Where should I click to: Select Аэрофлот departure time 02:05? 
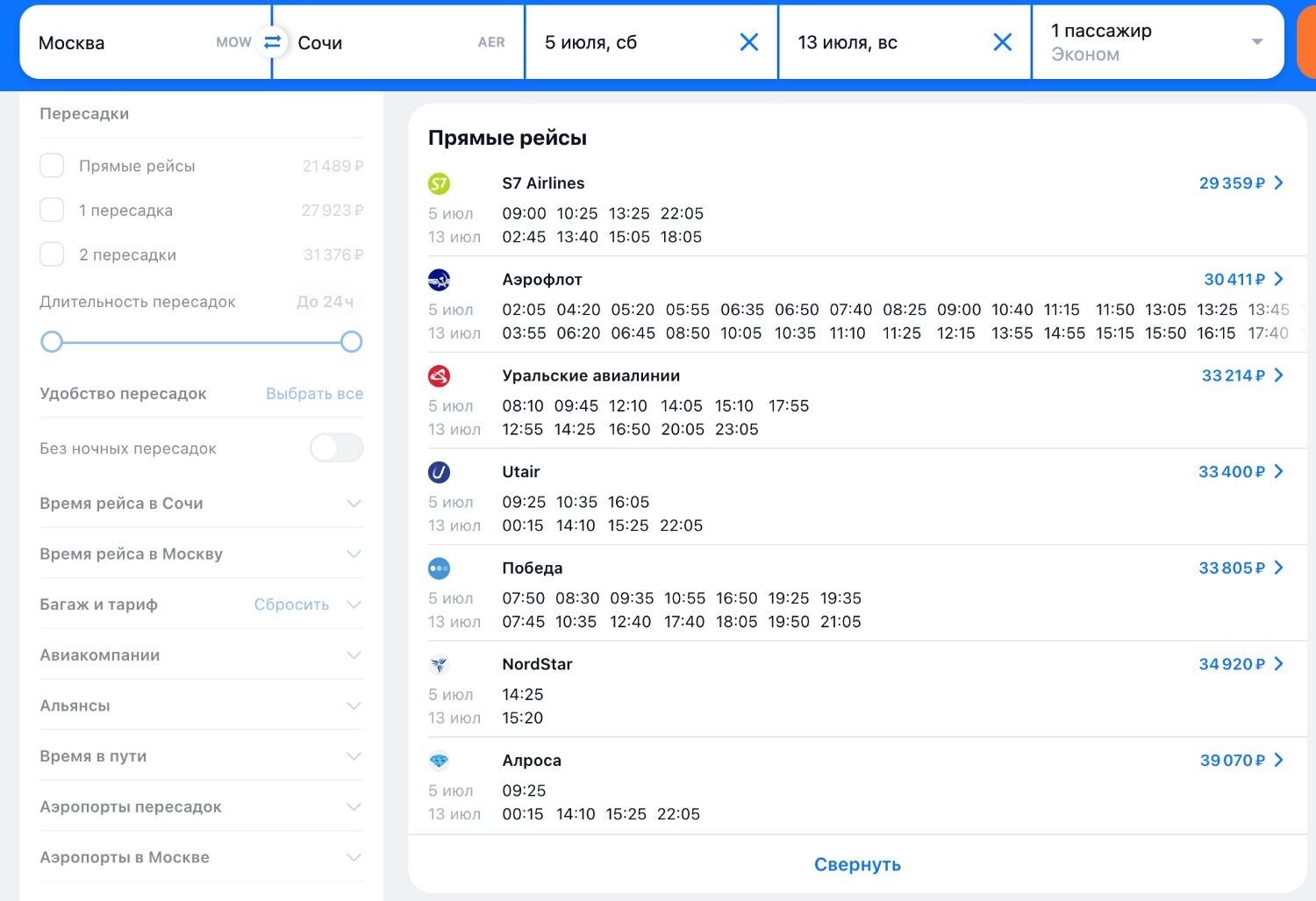524,310
